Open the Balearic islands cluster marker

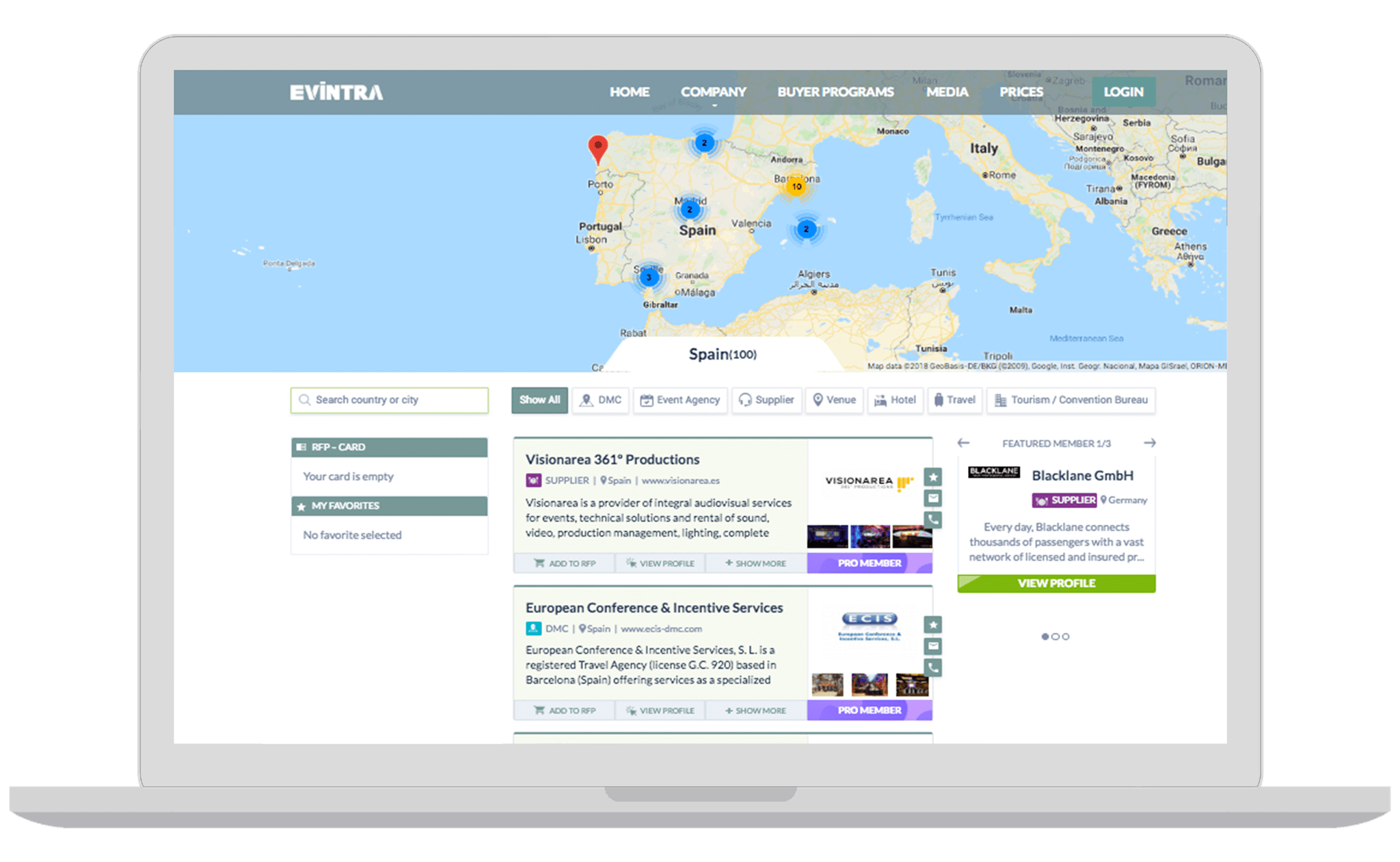coord(806,229)
